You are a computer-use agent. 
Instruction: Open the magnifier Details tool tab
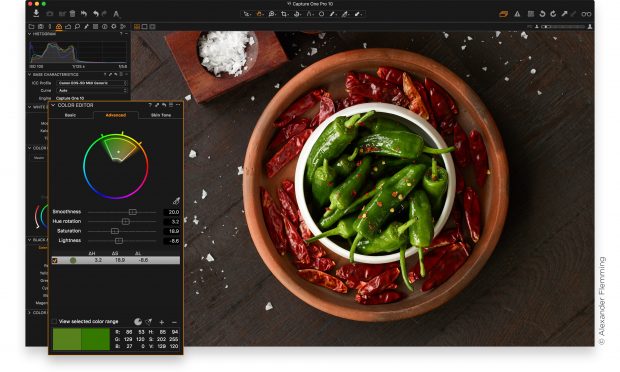click(77, 26)
